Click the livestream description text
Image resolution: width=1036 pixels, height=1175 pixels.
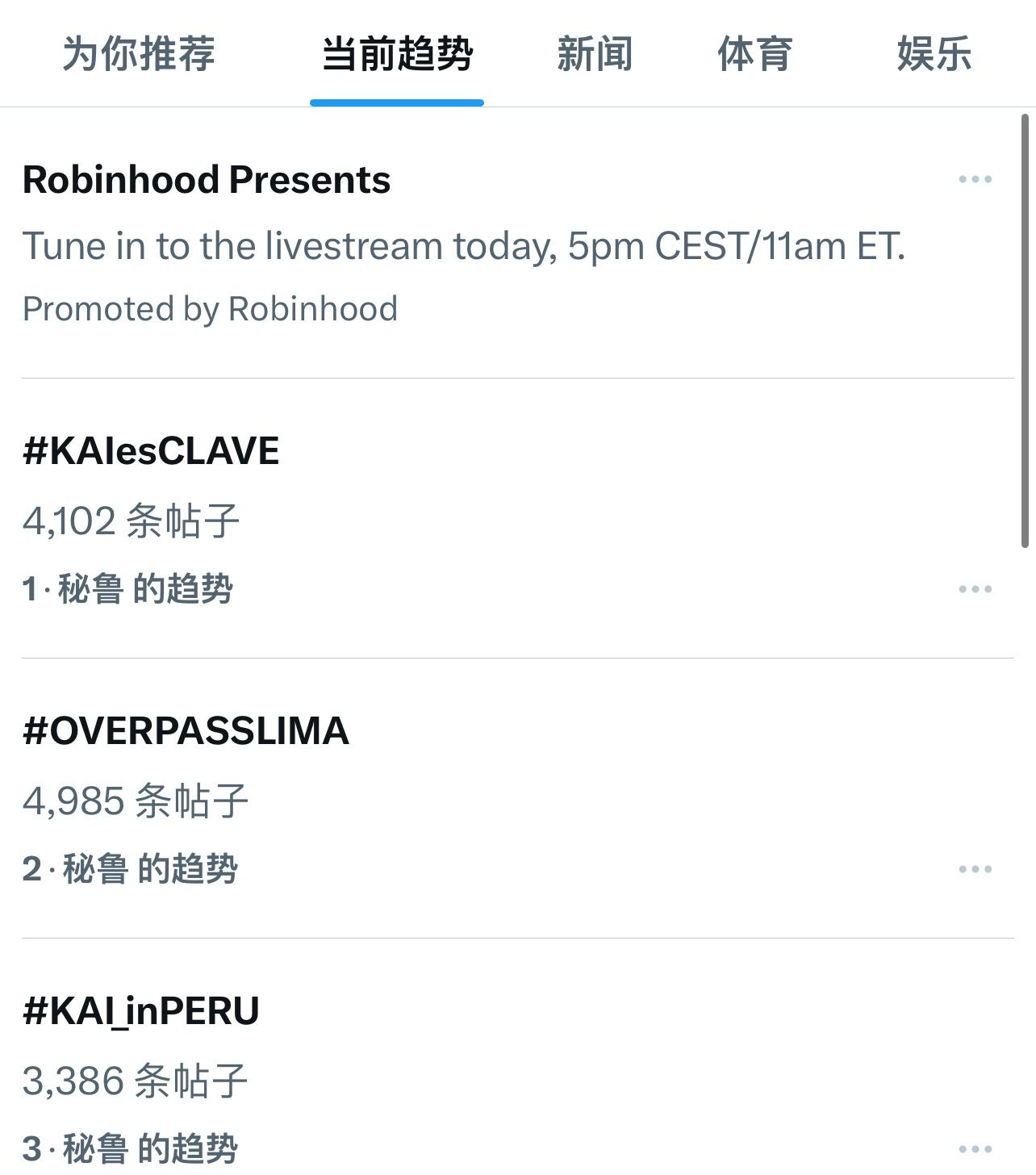pyautogui.click(x=464, y=246)
